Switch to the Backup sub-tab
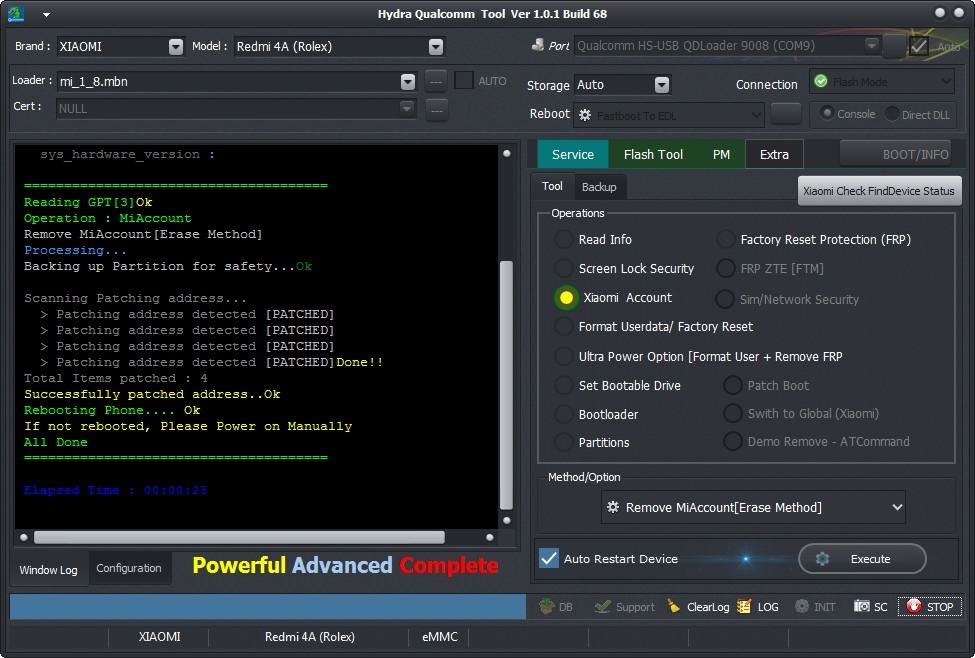The height and width of the screenshot is (658, 975). [599, 187]
